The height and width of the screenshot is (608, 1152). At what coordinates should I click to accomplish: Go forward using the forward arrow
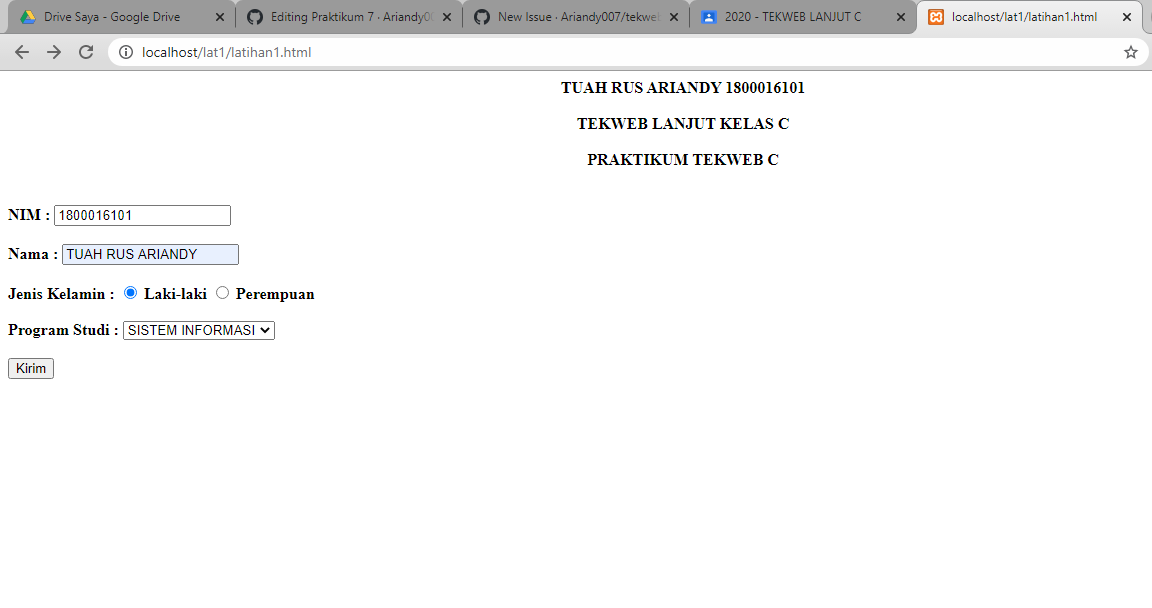(54, 52)
